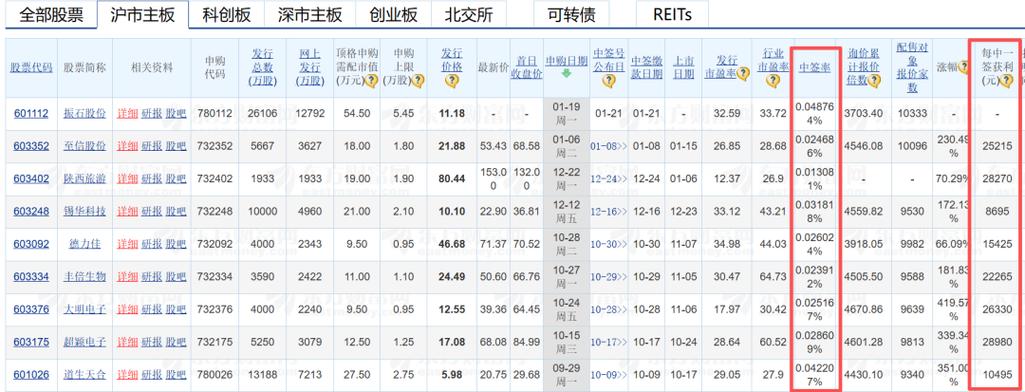Open help icon under 发行价格 header
Image resolution: width=1025 pixels, height=392 pixels.
451,81
